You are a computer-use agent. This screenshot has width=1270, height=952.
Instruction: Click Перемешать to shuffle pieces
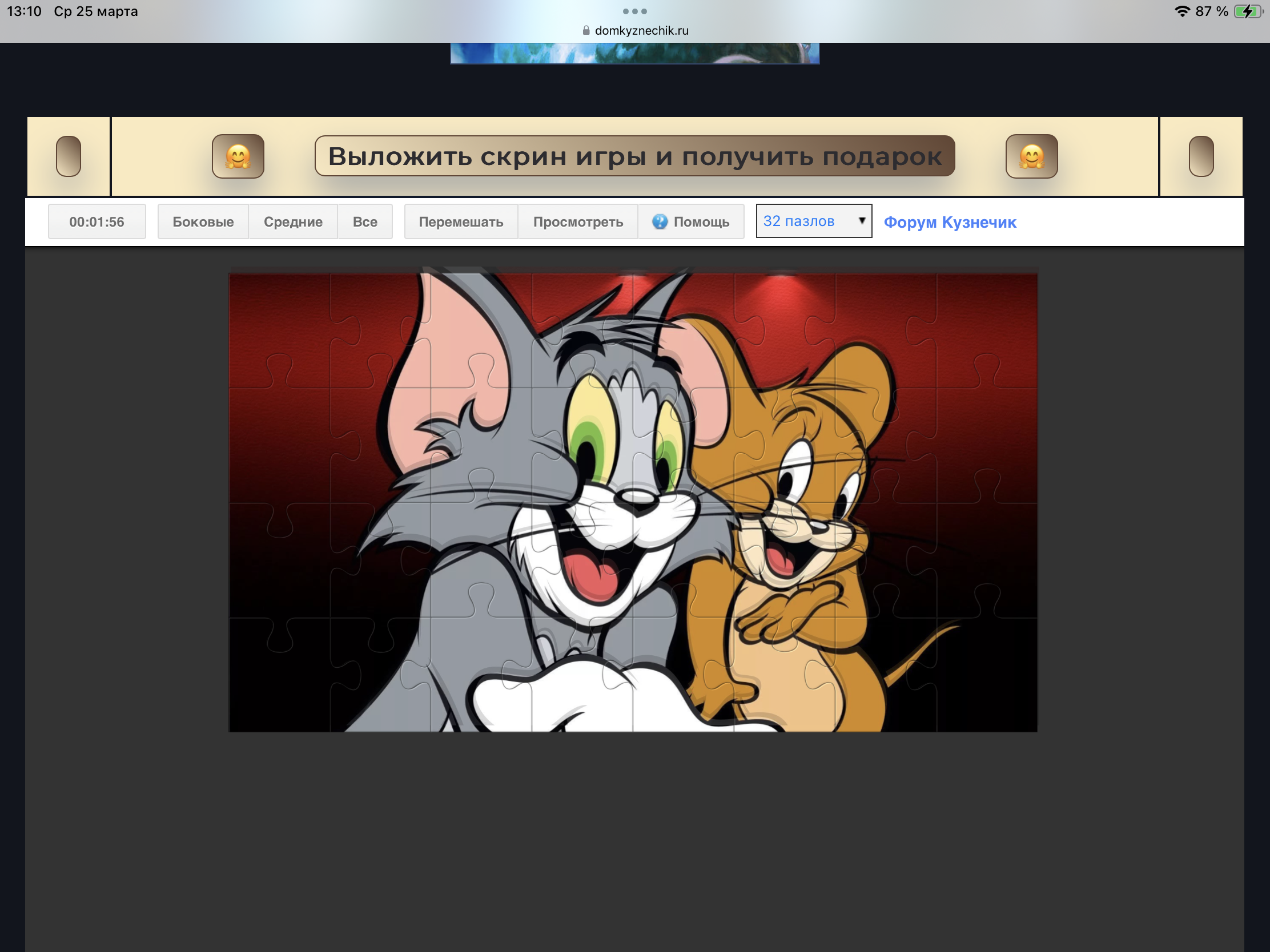point(460,221)
